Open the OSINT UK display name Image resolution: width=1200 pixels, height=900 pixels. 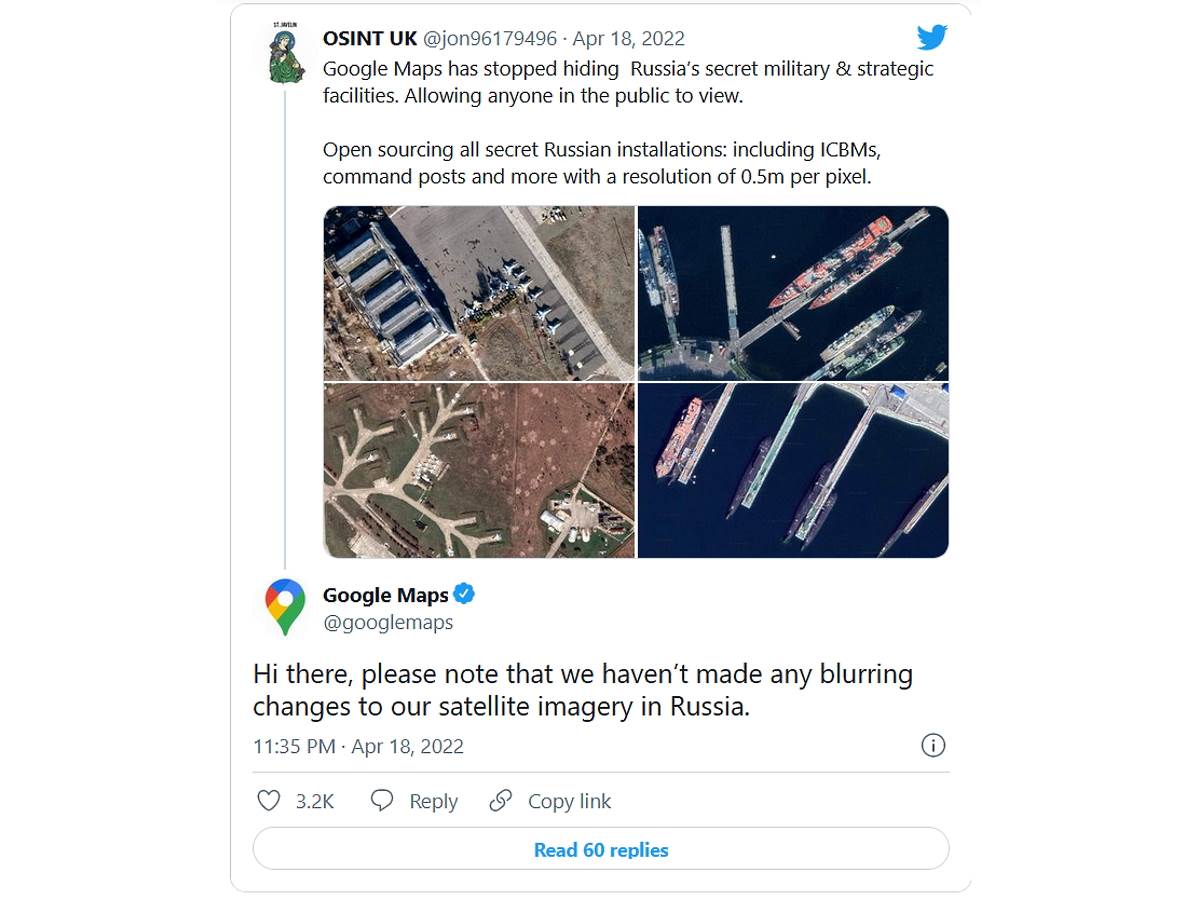pos(369,39)
